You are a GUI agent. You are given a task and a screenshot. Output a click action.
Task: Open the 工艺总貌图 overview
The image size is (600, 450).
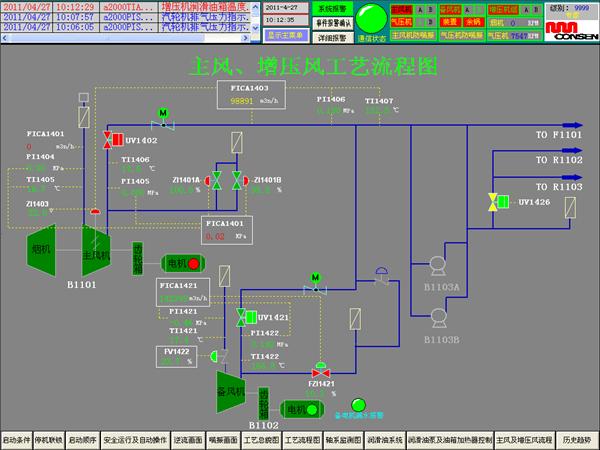click(262, 440)
